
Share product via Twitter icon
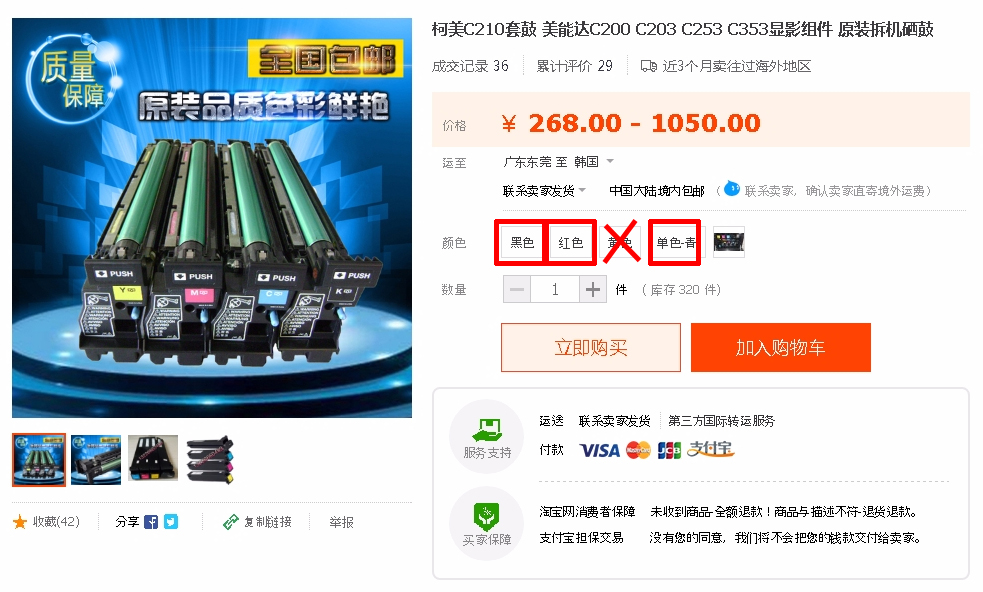pyautogui.click(x=171, y=522)
